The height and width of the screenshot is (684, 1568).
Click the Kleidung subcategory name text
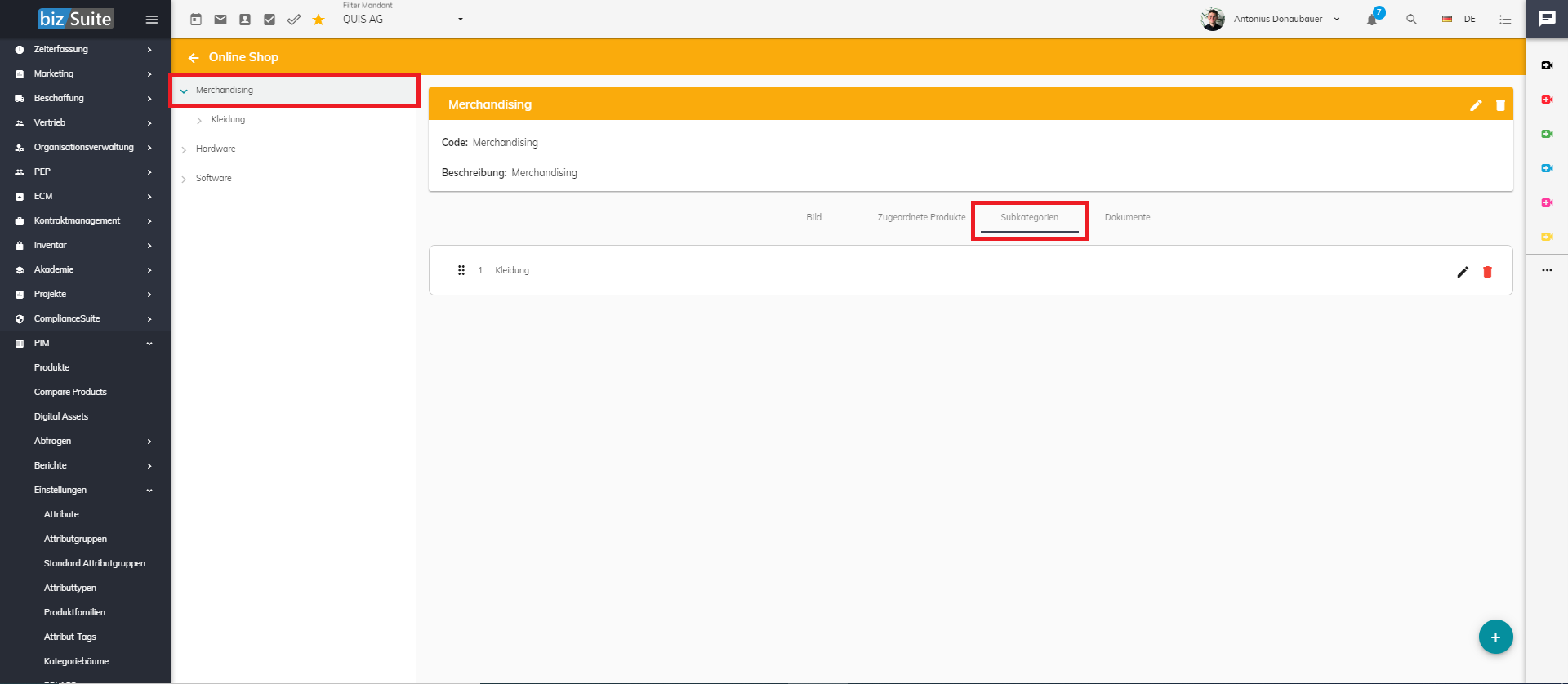(x=512, y=270)
